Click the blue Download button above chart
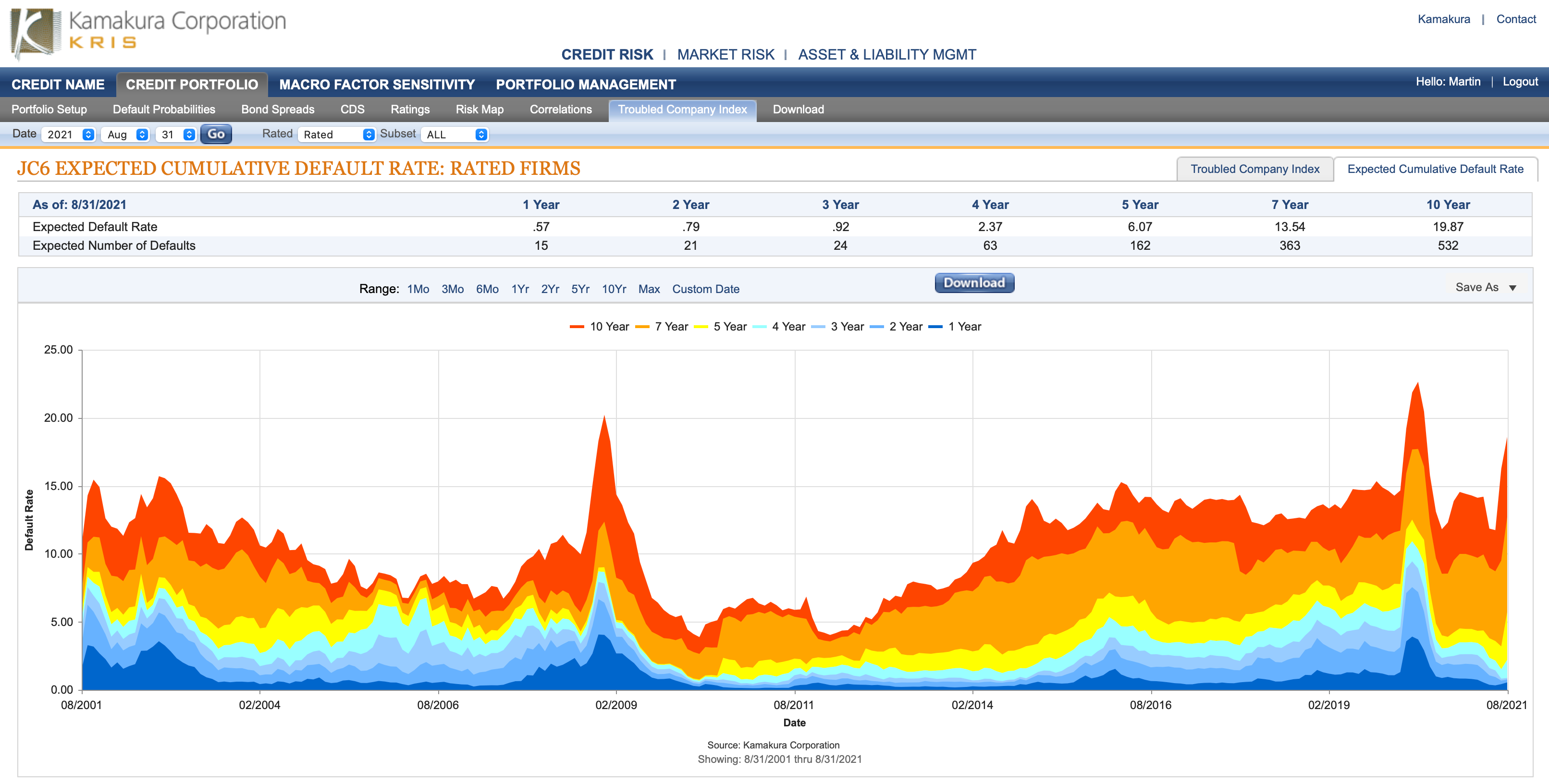The height and width of the screenshot is (784, 1549). (x=974, y=282)
